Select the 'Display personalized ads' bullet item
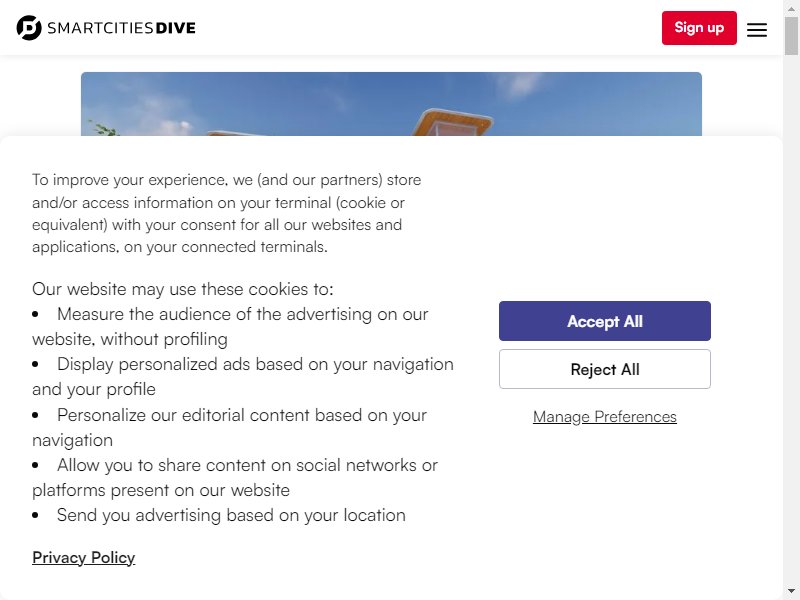 click(x=243, y=377)
